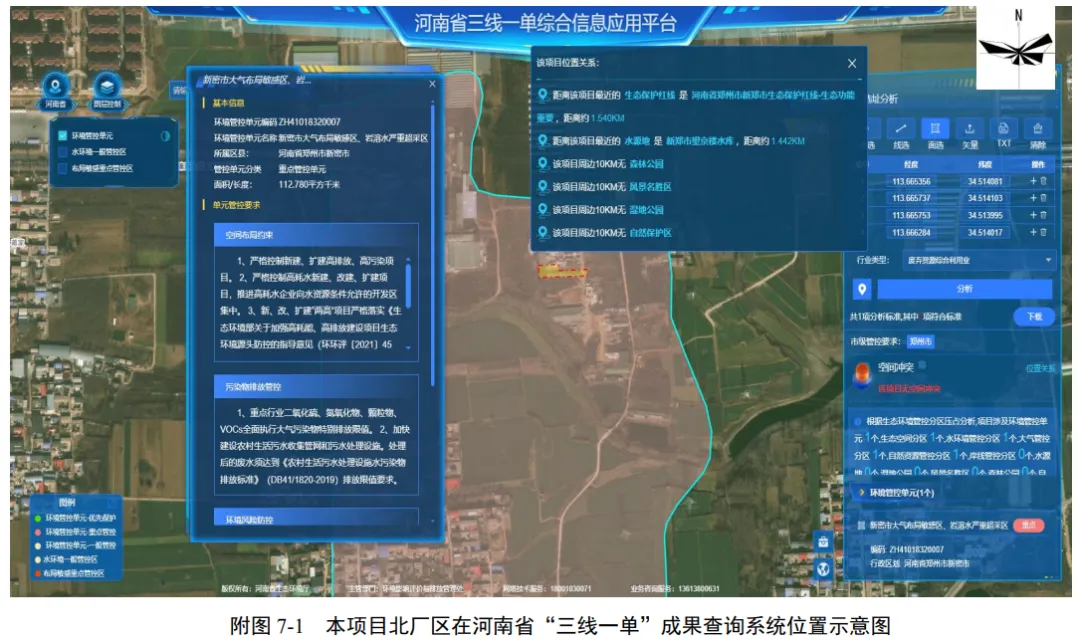Screen dimensions: 1080x643
Task: Activate the 面选 polygon selection tool
Action: click(x=936, y=129)
